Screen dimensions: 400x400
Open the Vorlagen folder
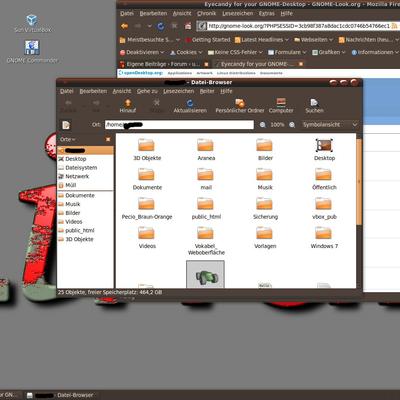265,238
